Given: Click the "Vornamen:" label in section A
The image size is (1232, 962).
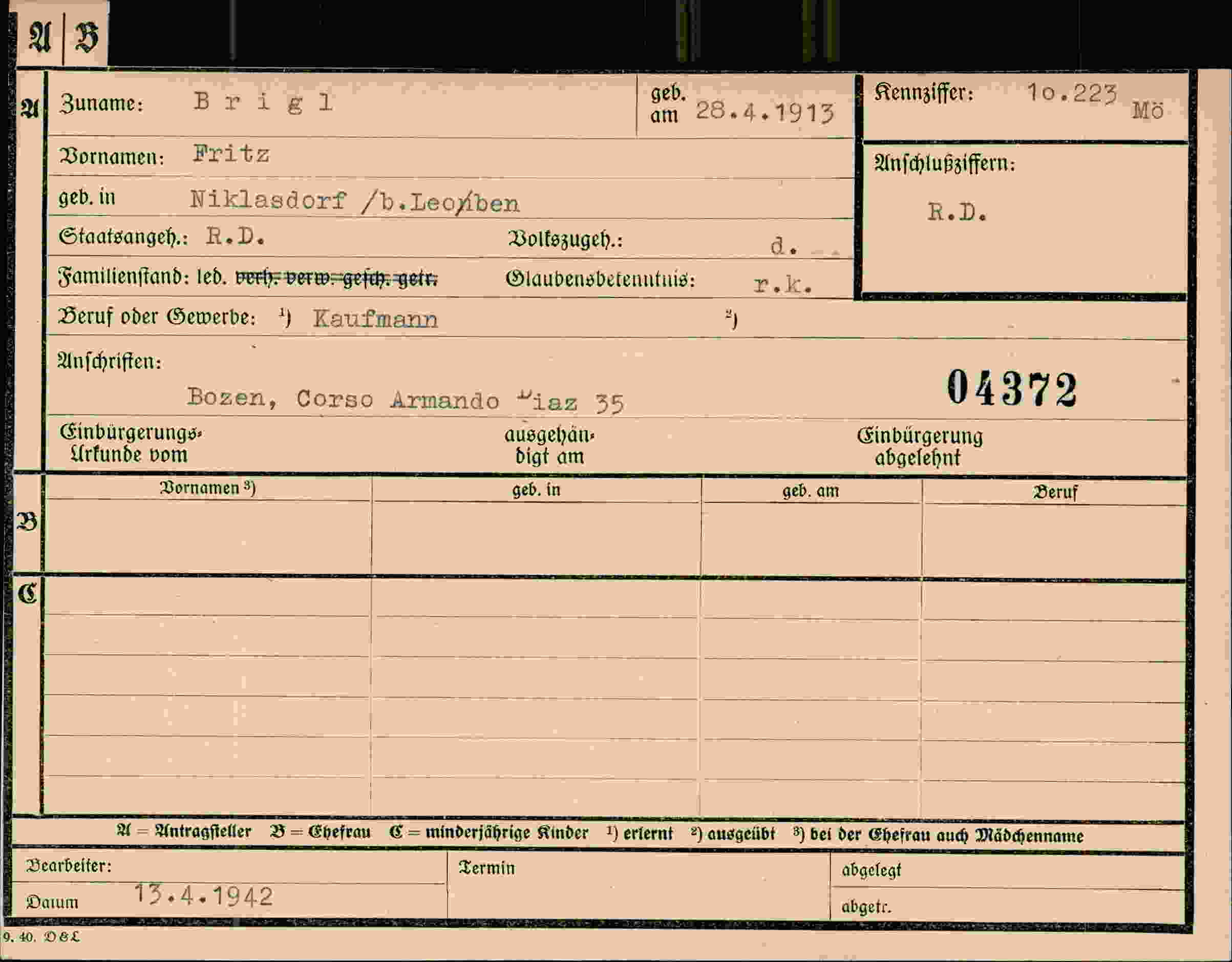Looking at the screenshot, I should pyautogui.click(x=112, y=156).
